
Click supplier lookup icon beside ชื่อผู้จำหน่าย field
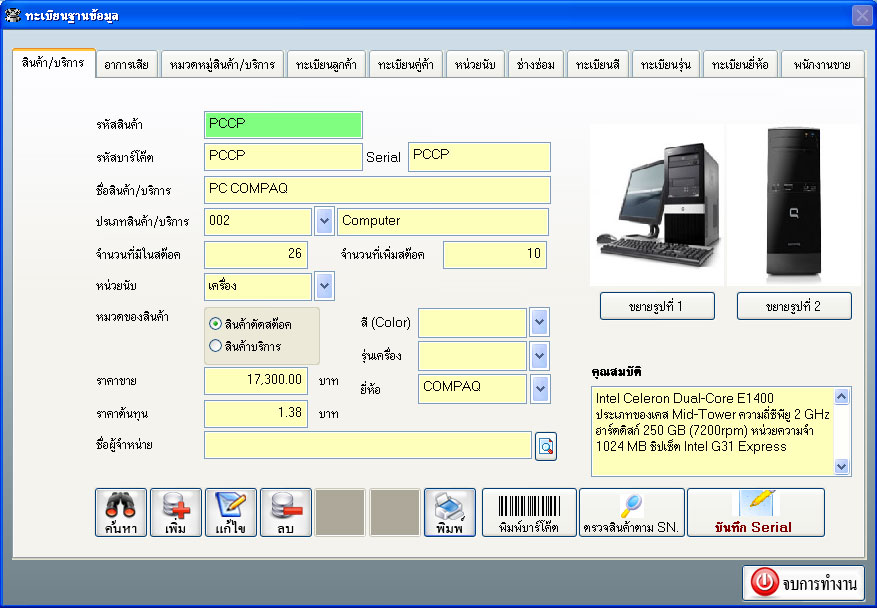pyautogui.click(x=546, y=446)
